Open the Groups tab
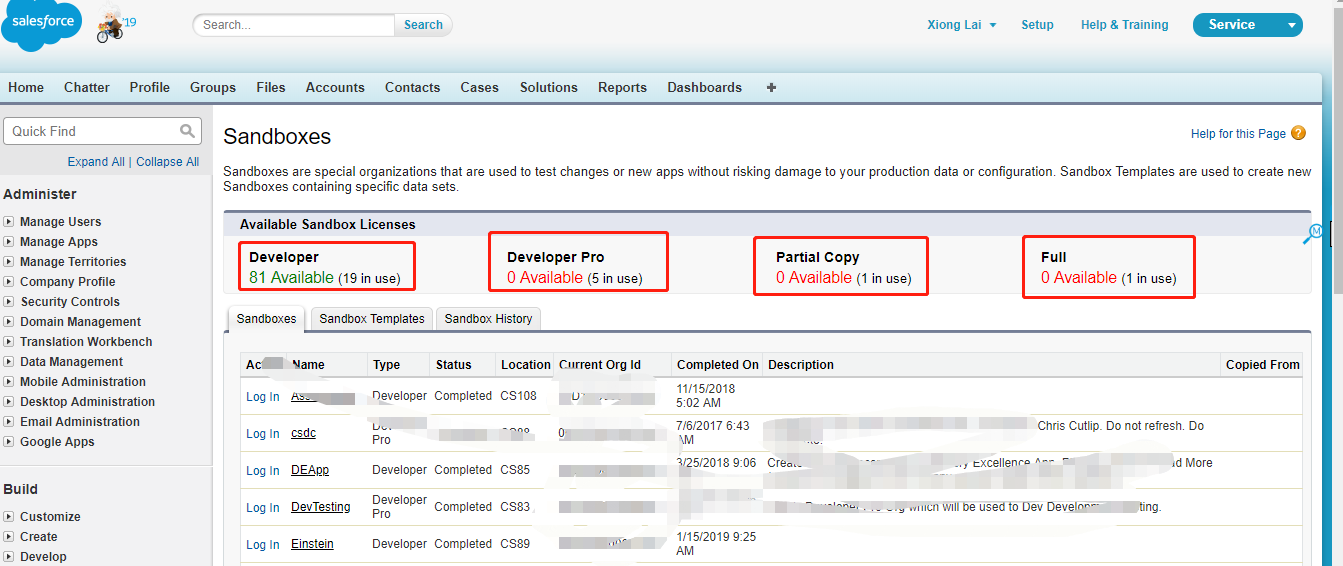This screenshot has height=566, width=1343. click(x=213, y=87)
